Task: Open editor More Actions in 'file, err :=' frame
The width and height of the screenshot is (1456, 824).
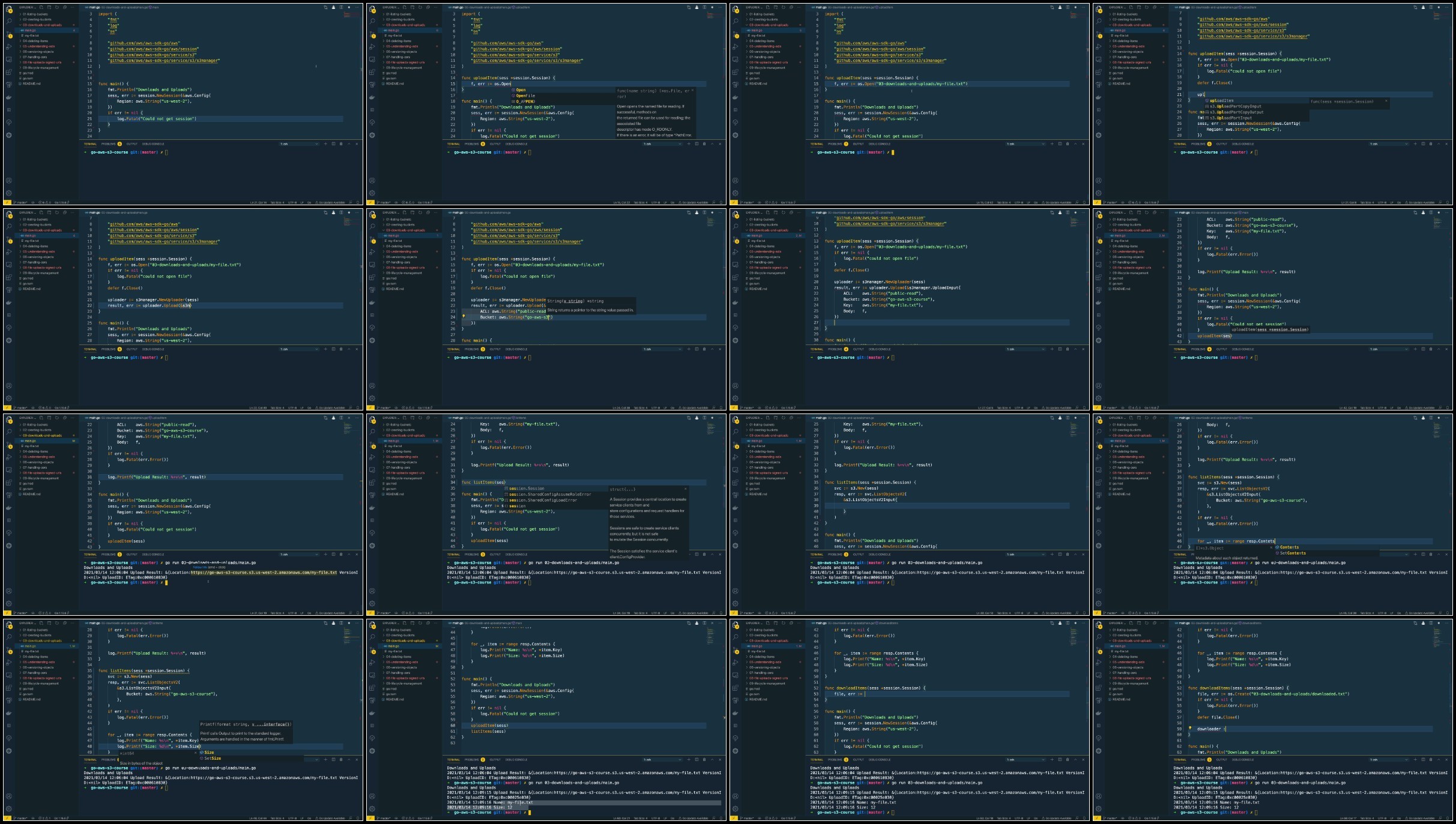Action: tap(1083, 623)
